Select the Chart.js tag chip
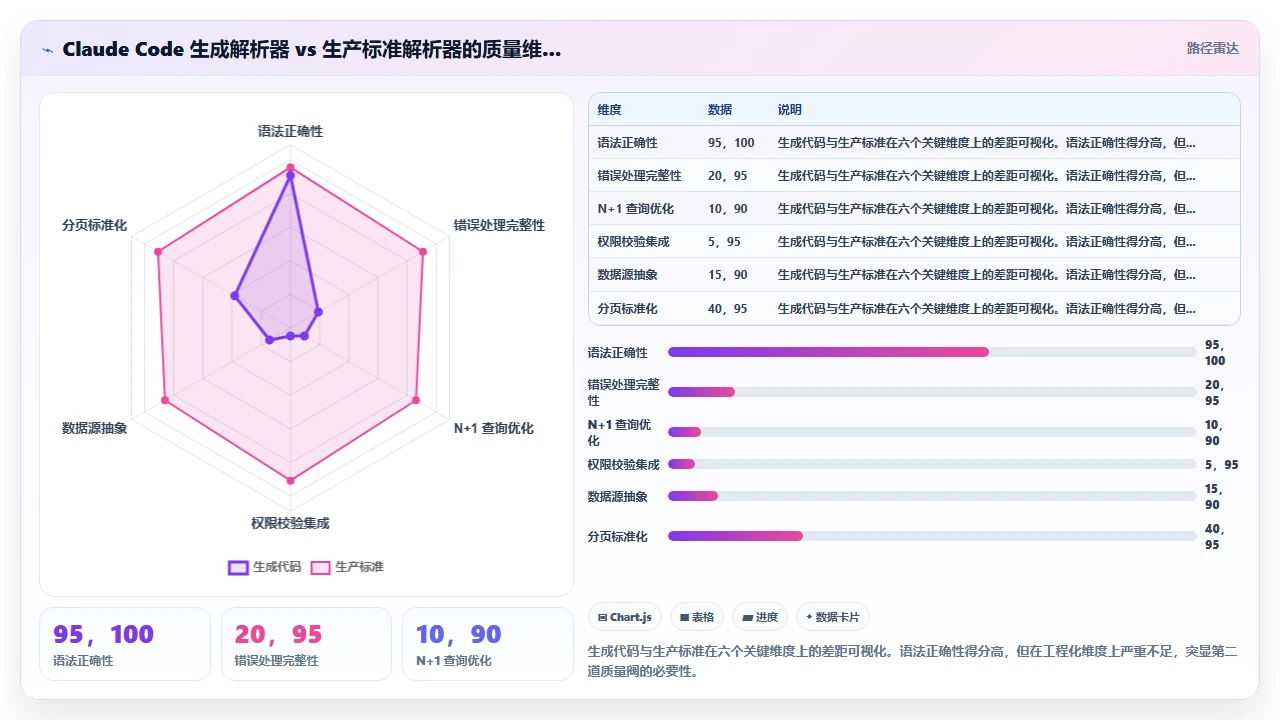1280x720 pixels. 625,617
